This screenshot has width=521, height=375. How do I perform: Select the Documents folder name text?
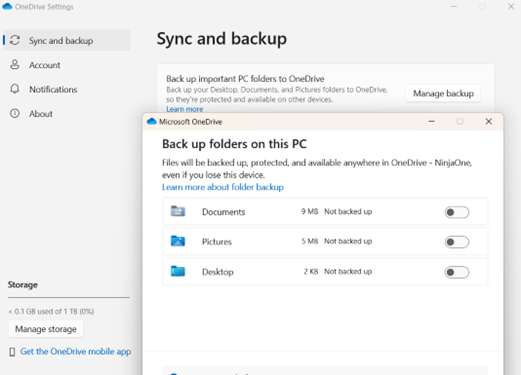[223, 212]
